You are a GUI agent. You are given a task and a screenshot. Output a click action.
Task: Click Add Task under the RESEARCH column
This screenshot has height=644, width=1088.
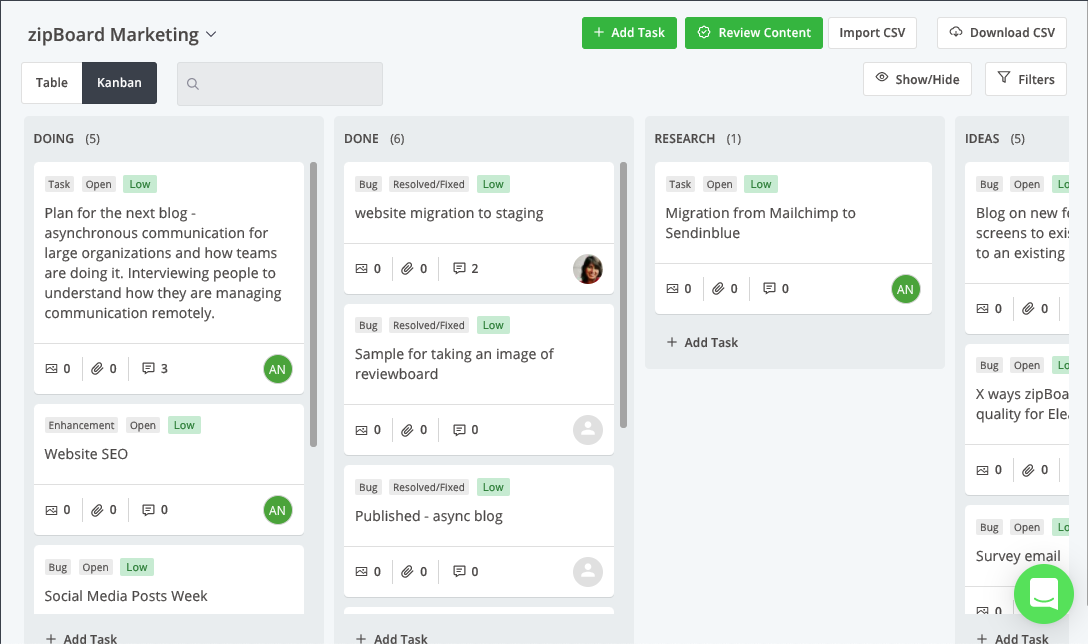pyautogui.click(x=702, y=342)
